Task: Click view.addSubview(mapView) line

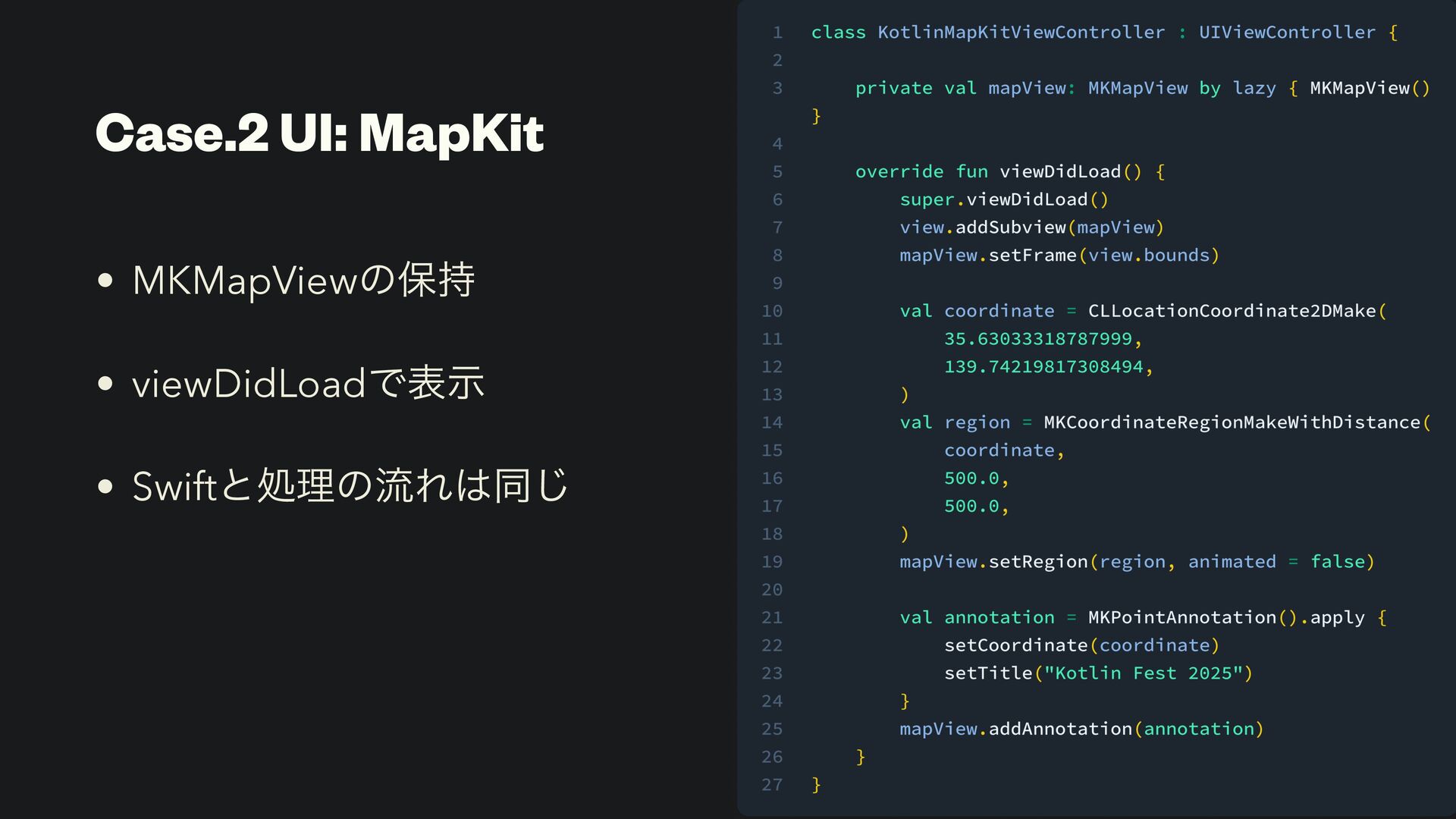Action: [x=1031, y=227]
